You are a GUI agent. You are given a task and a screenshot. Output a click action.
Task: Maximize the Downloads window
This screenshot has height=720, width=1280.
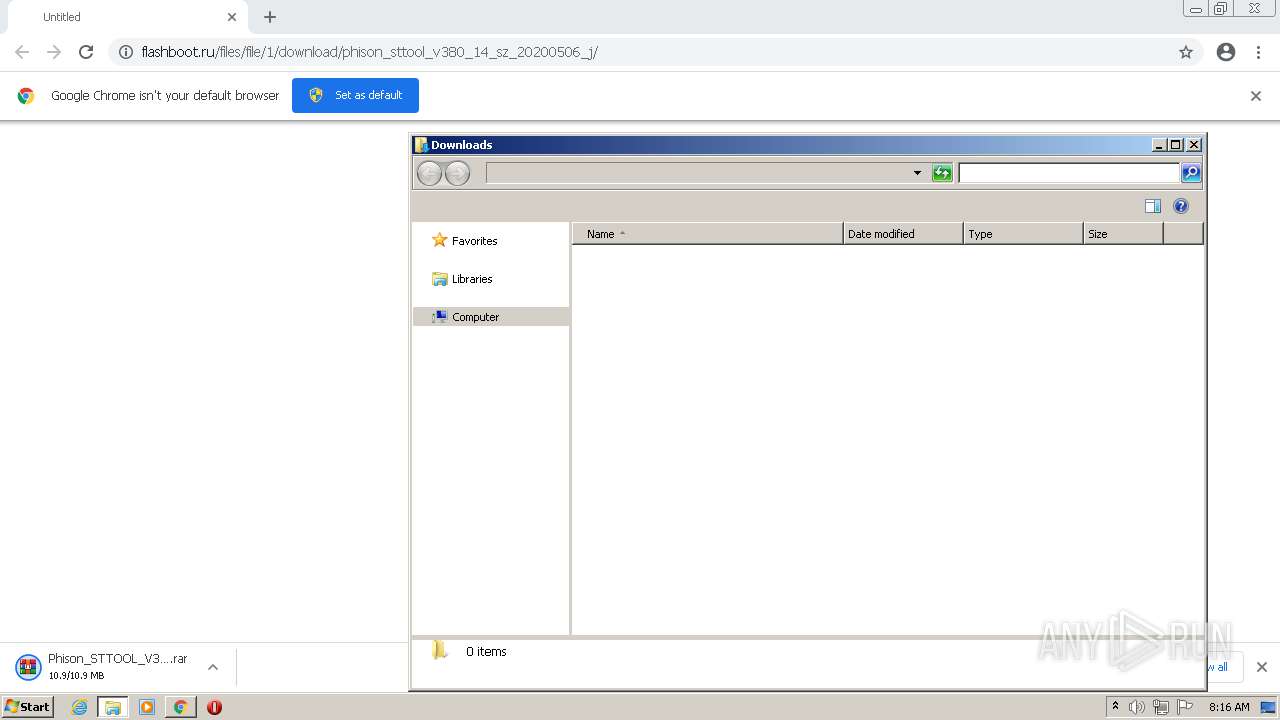[1176, 145]
